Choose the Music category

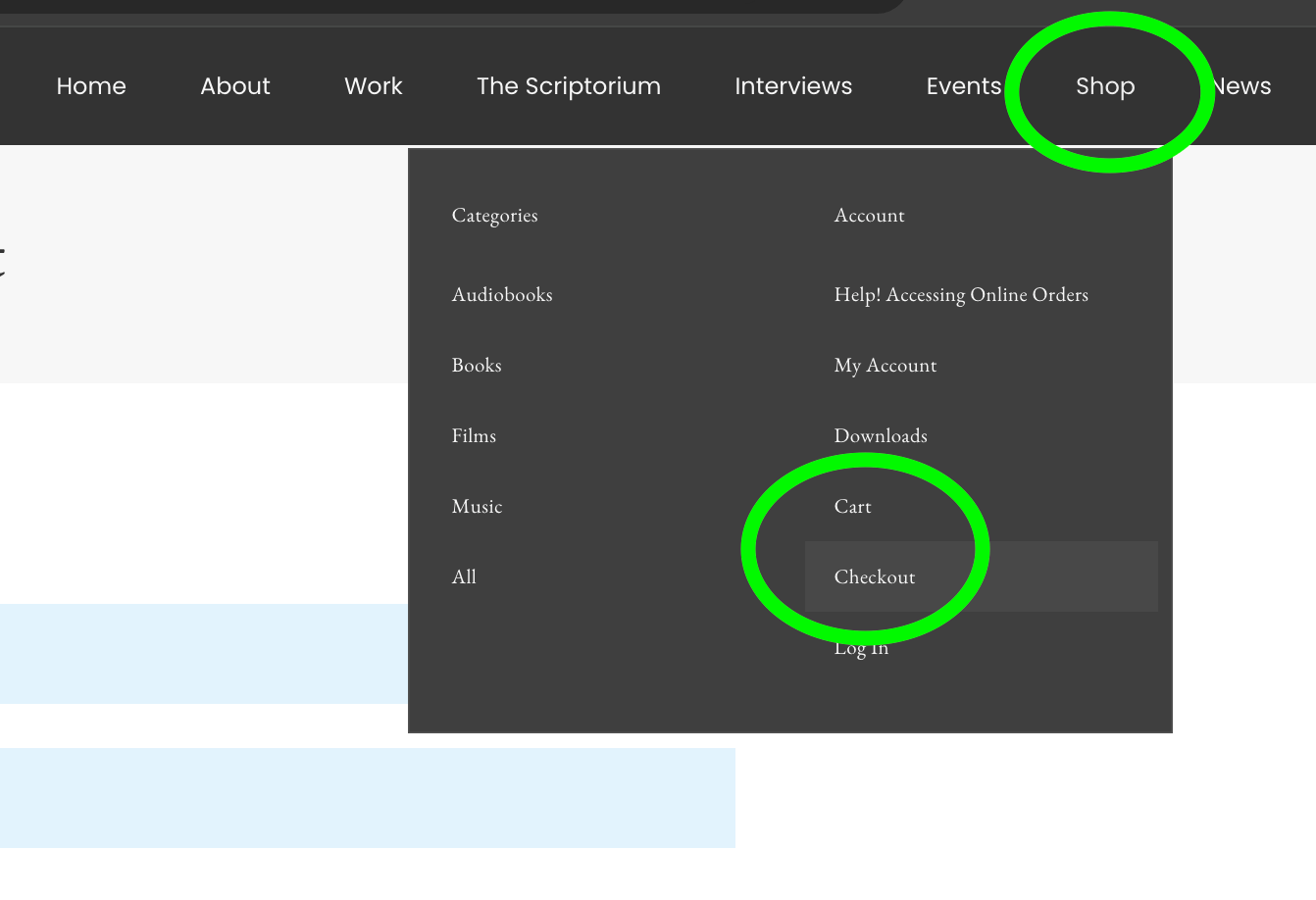(x=477, y=507)
